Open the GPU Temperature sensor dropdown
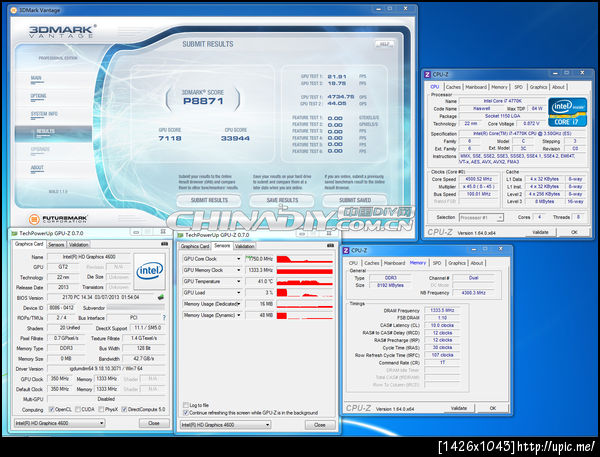The width and height of the screenshot is (600, 457). click(x=238, y=281)
